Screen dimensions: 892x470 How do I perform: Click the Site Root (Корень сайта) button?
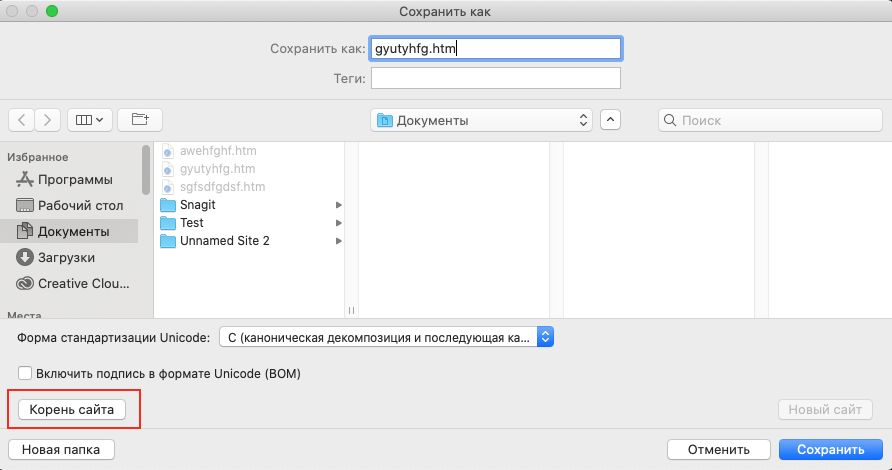(73, 410)
